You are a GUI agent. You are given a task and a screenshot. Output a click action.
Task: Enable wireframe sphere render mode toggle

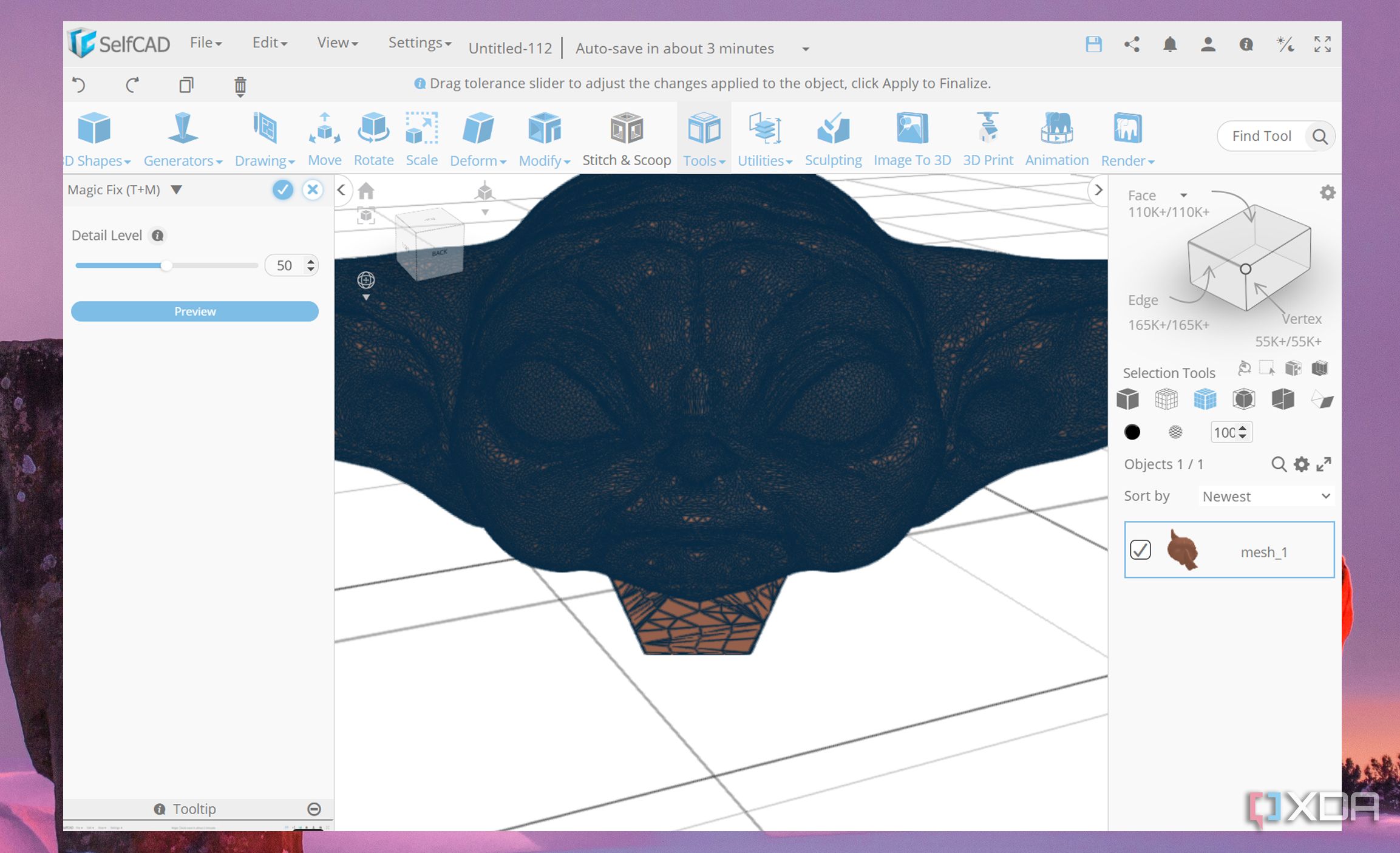(x=1175, y=432)
